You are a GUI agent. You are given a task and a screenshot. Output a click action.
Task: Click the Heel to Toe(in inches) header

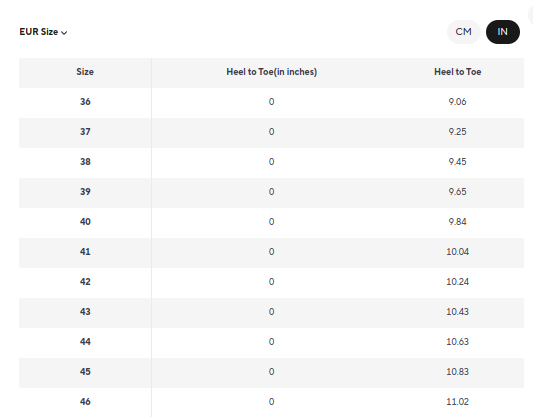click(x=272, y=72)
